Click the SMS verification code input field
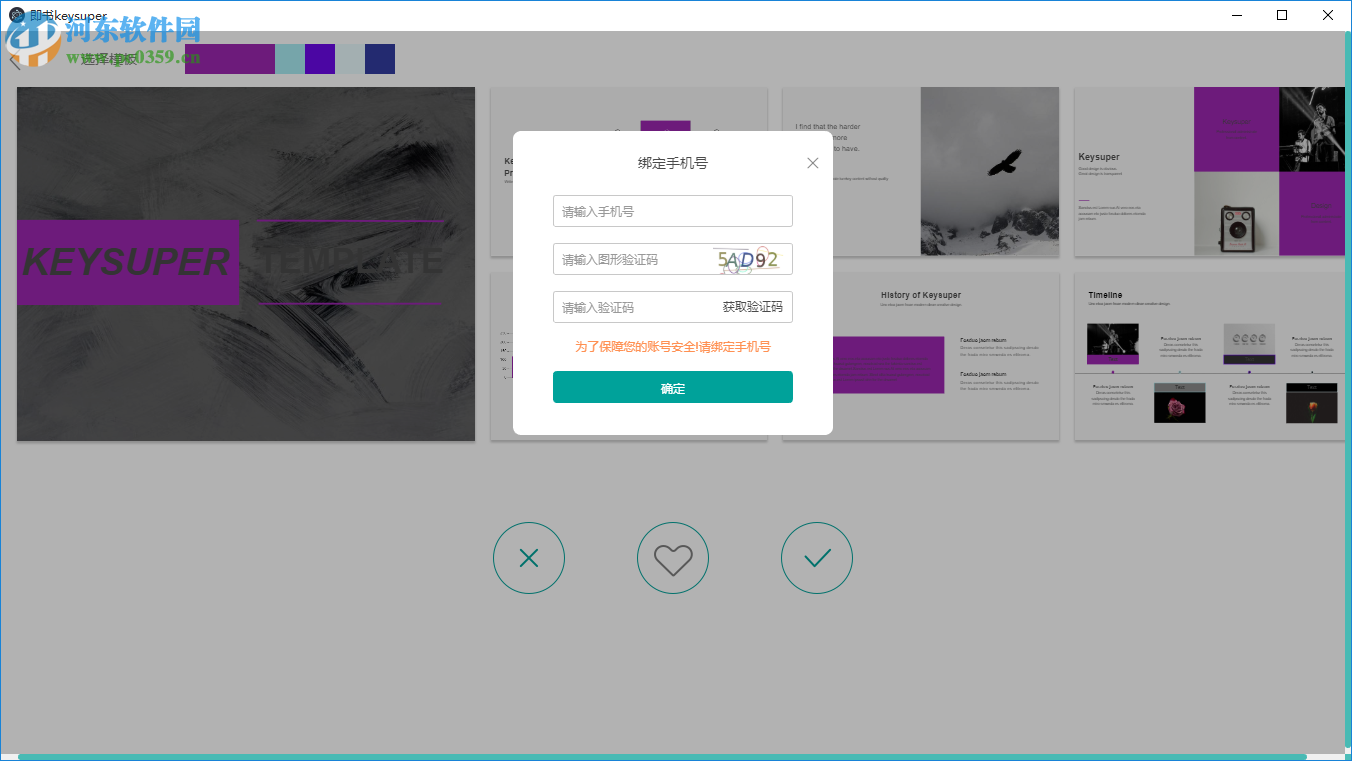The height and width of the screenshot is (761, 1352). pyautogui.click(x=620, y=307)
